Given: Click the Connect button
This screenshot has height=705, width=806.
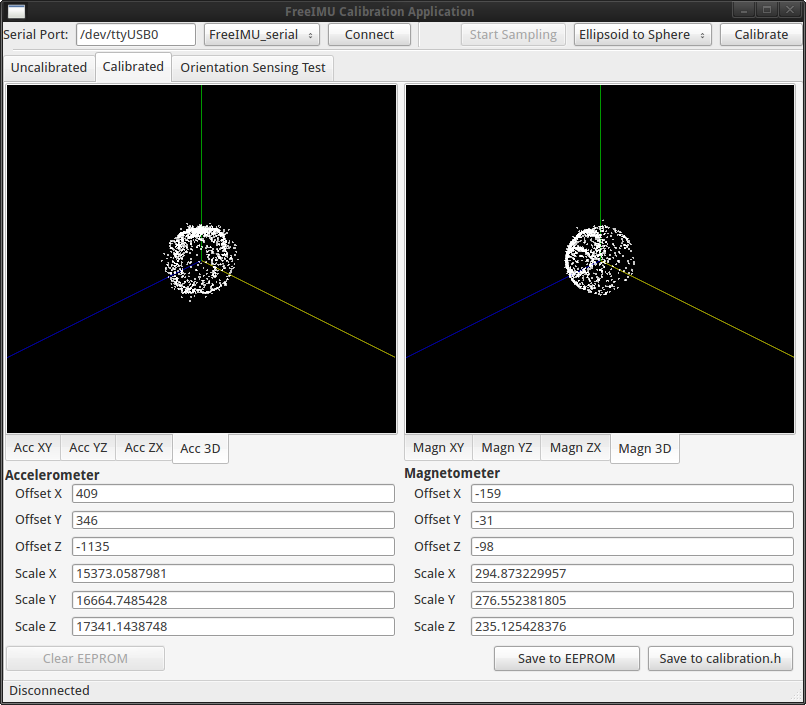Looking at the screenshot, I should pyautogui.click(x=369, y=34).
